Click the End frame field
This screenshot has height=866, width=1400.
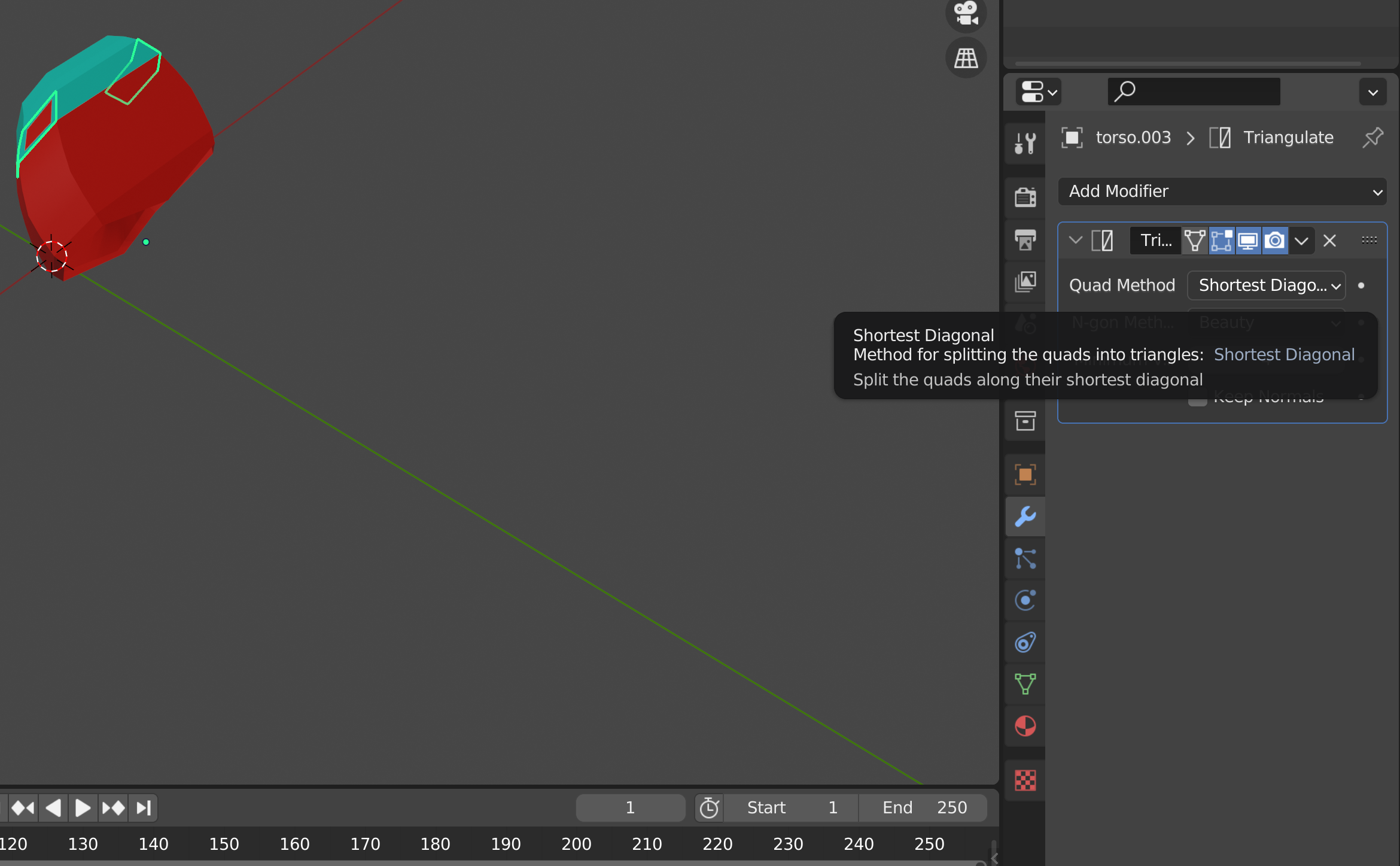click(x=923, y=808)
